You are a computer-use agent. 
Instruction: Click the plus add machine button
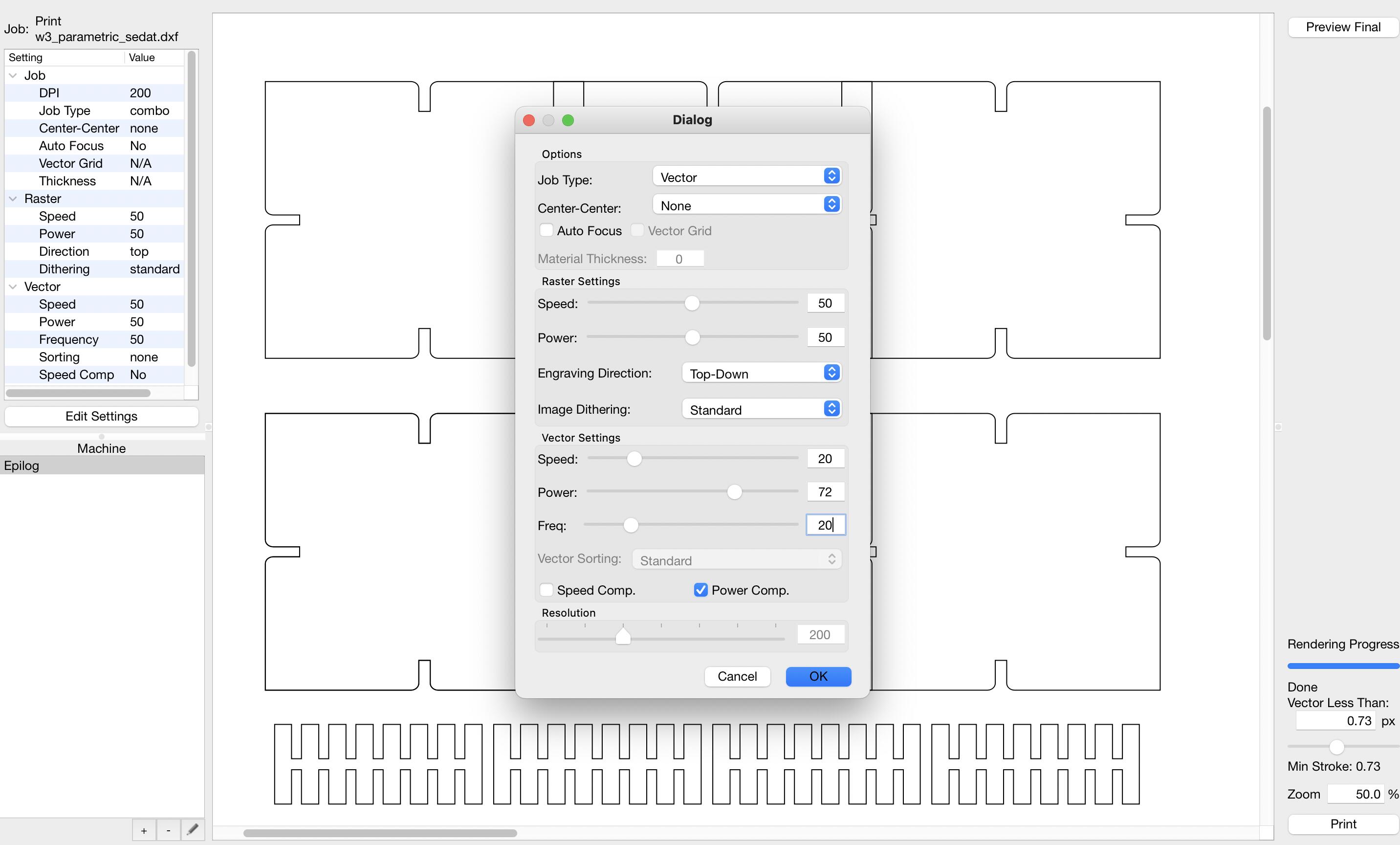144,830
